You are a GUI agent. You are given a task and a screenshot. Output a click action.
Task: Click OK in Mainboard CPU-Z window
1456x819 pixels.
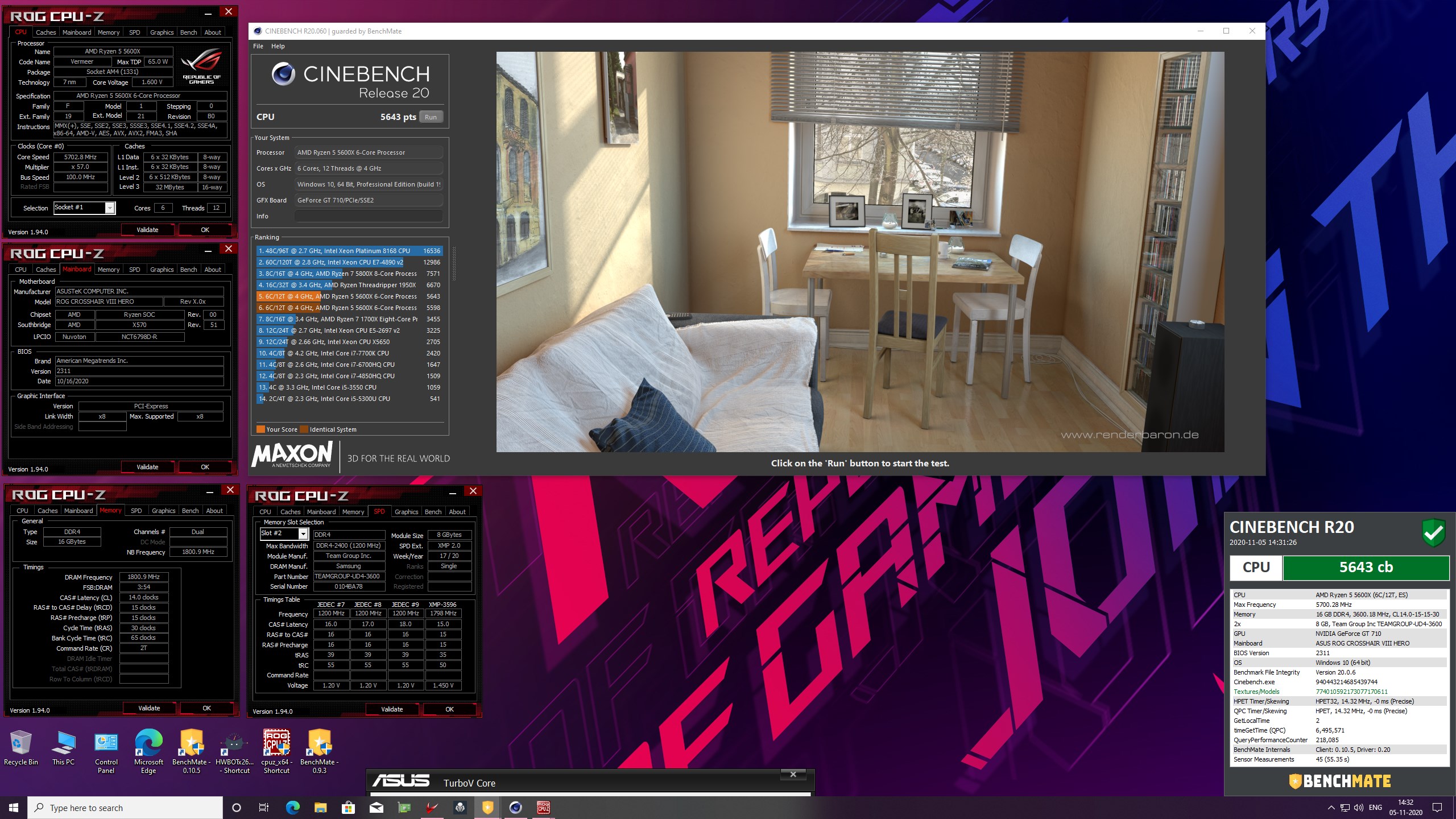[205, 467]
